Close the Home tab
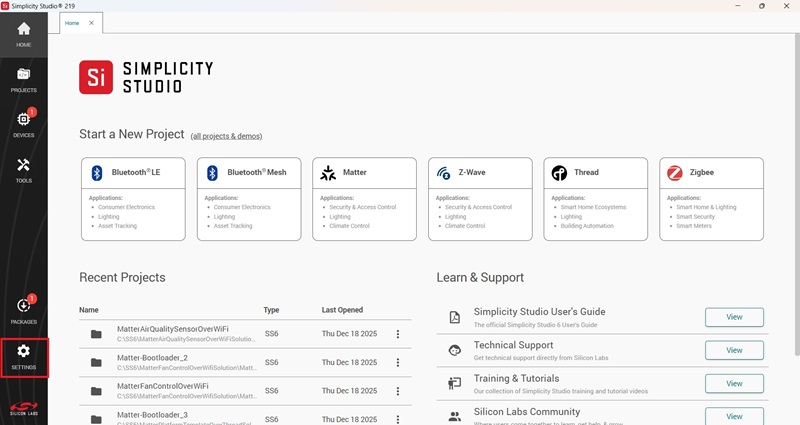Viewport: 800px width, 425px height. (92, 21)
